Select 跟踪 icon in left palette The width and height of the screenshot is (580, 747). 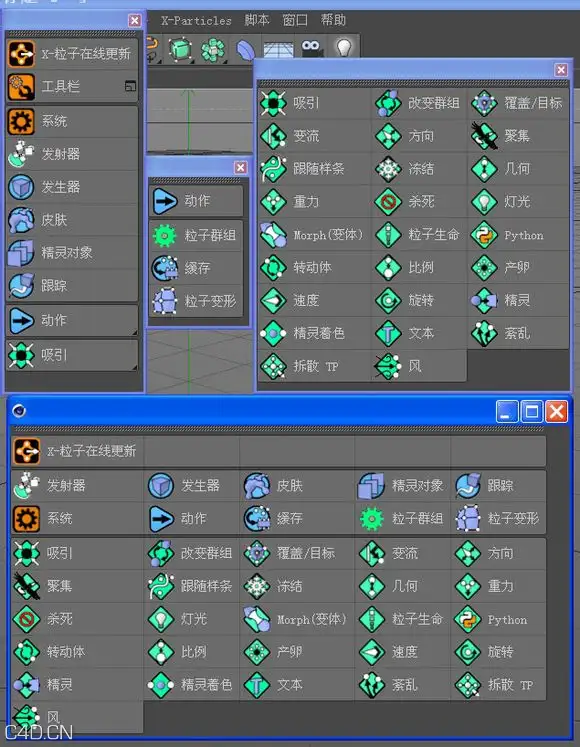(x=21, y=285)
